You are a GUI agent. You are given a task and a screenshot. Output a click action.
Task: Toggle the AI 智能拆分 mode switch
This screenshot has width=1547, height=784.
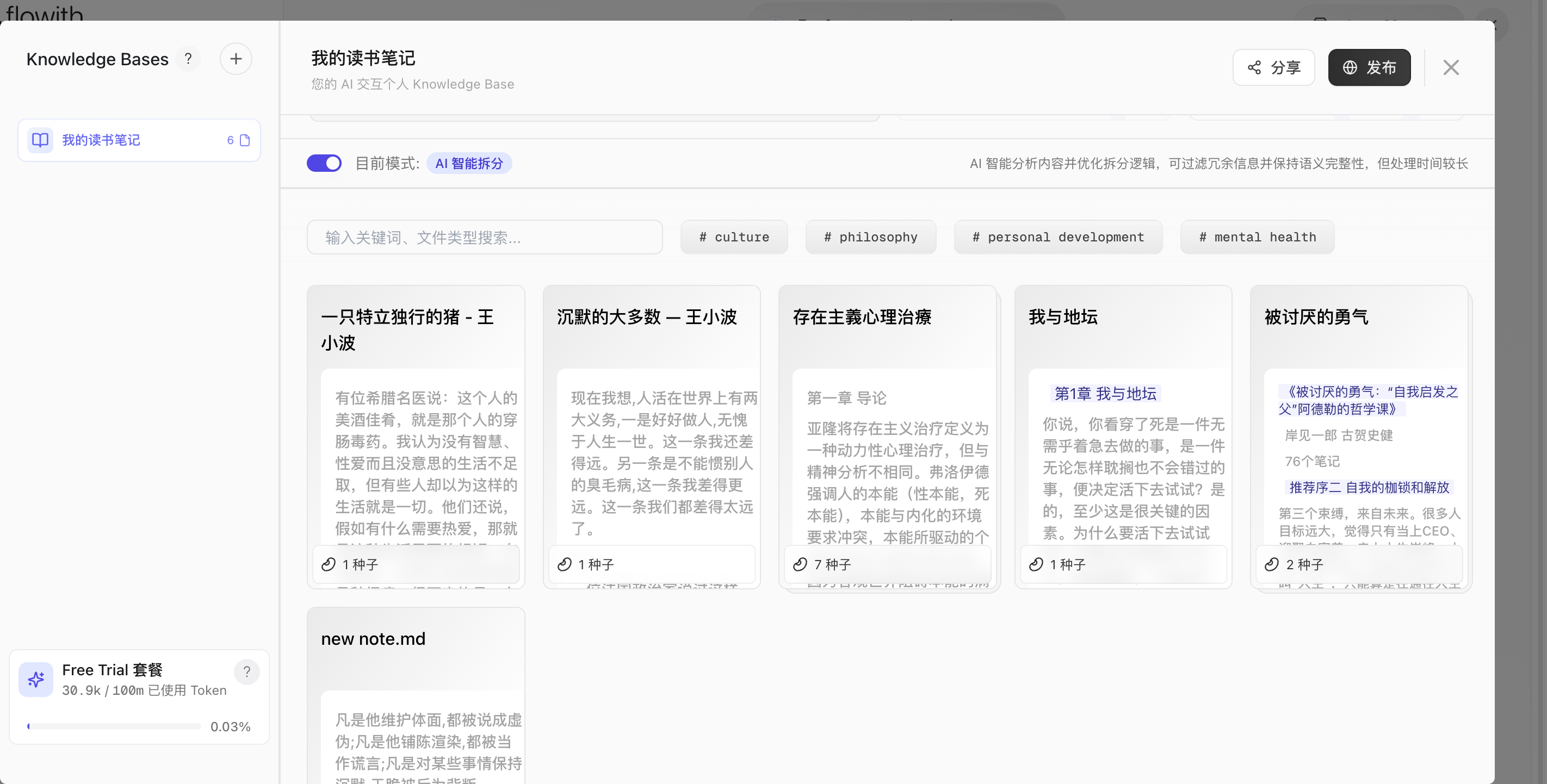point(324,163)
